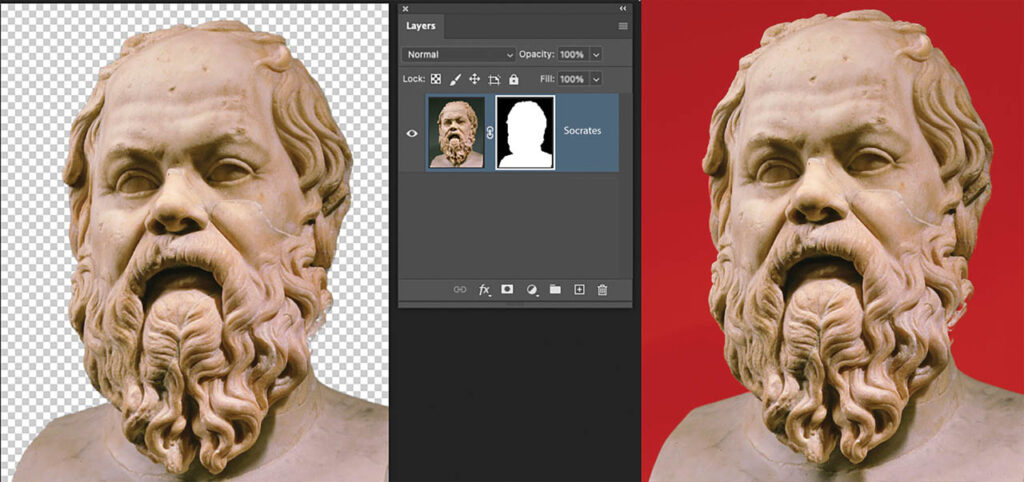Open the Normal blend mode dropdown
1024x482 pixels.
coord(459,55)
